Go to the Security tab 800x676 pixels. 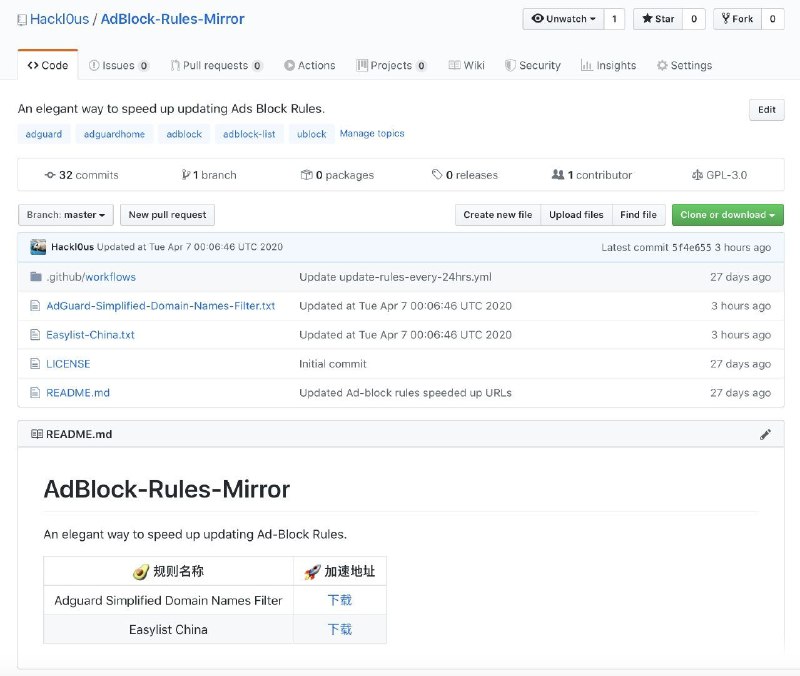click(533, 65)
